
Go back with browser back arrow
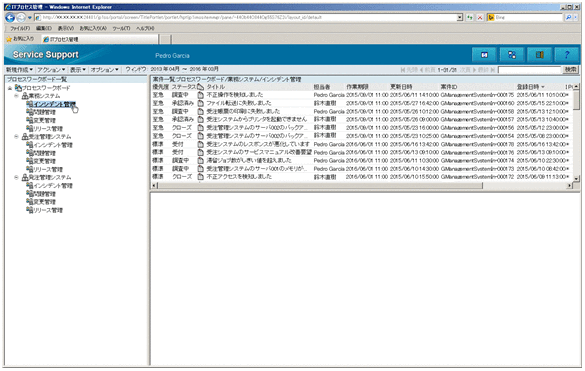click(10, 18)
